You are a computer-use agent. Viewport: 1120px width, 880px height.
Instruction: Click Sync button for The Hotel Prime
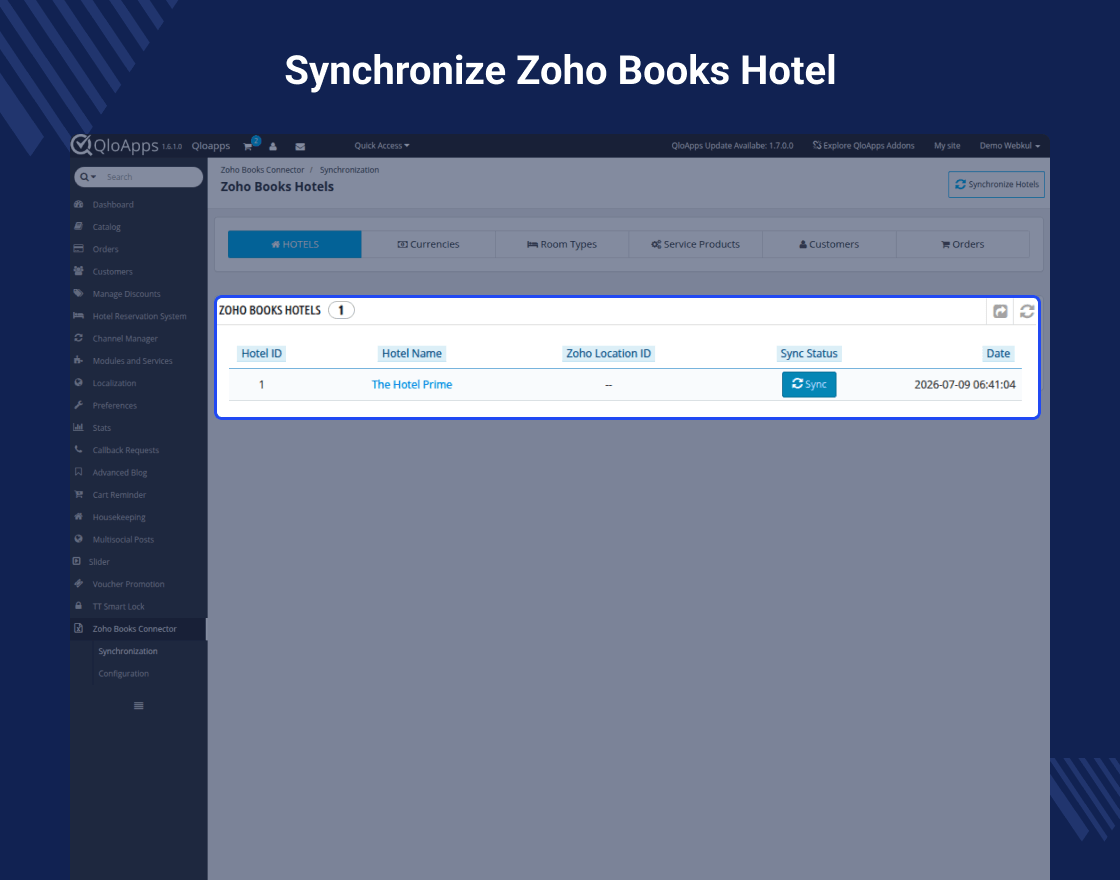pyautogui.click(x=809, y=384)
